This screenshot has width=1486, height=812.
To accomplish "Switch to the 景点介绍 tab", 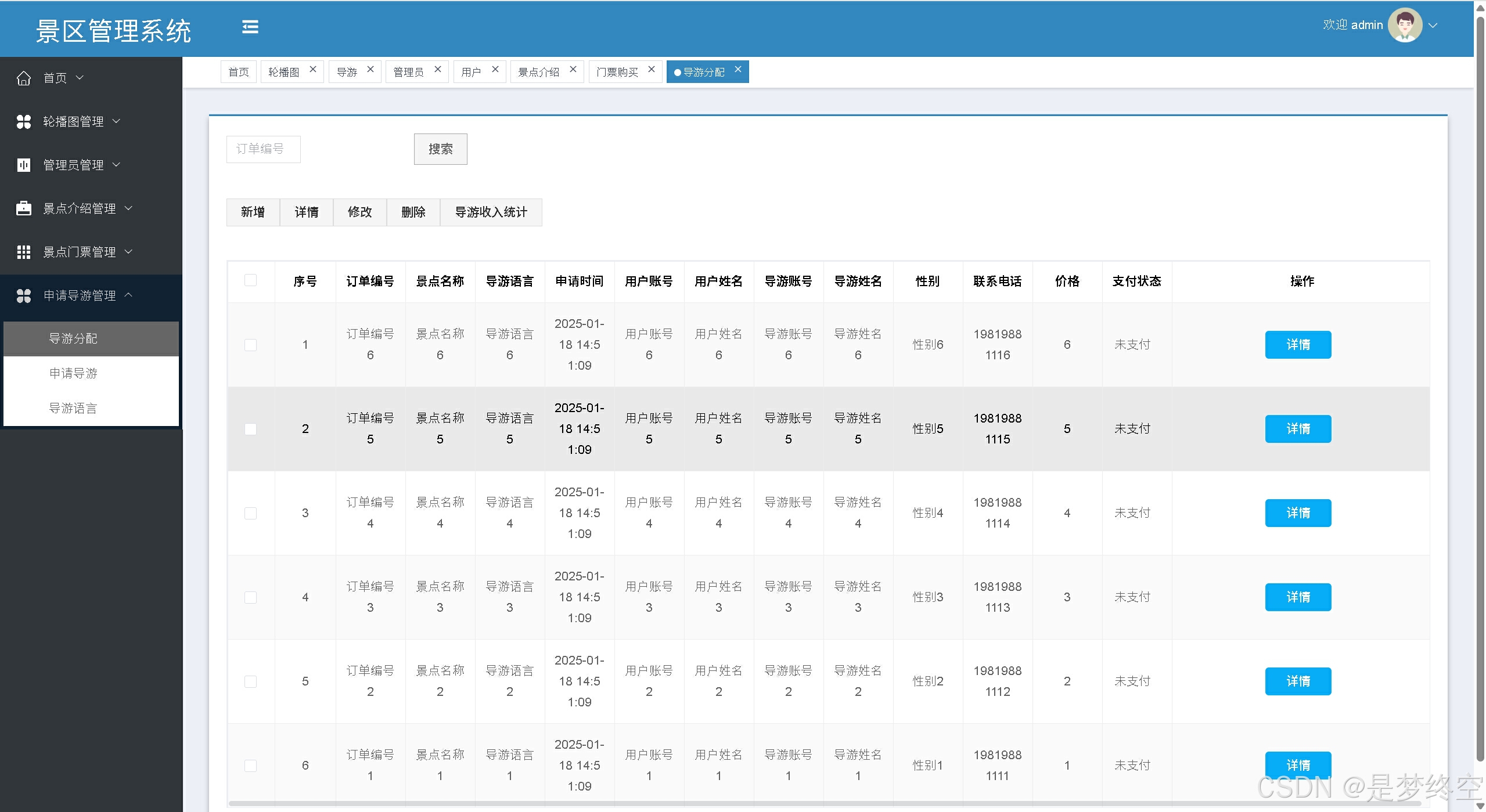I will (x=539, y=72).
